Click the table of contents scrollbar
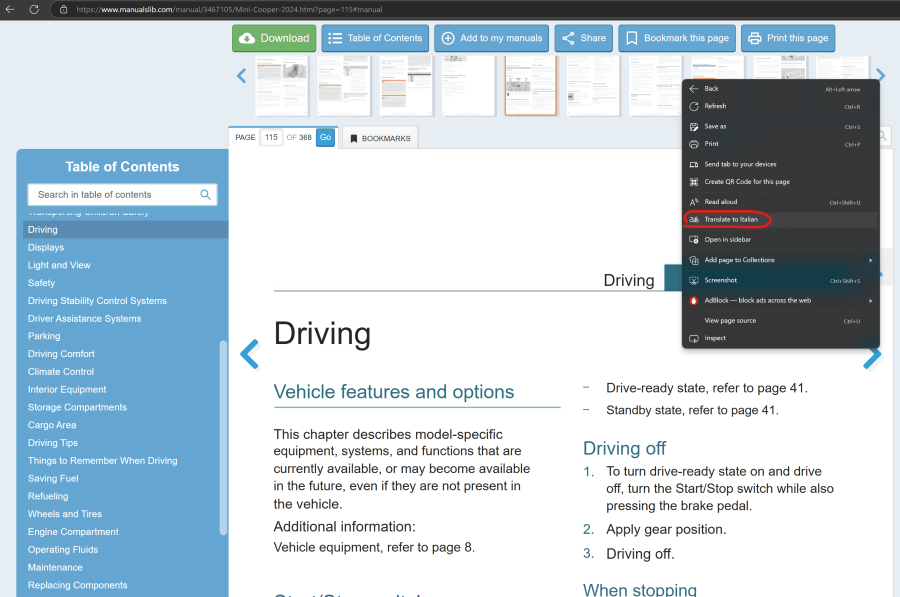Viewport: 900px width, 597px height. tap(223, 440)
